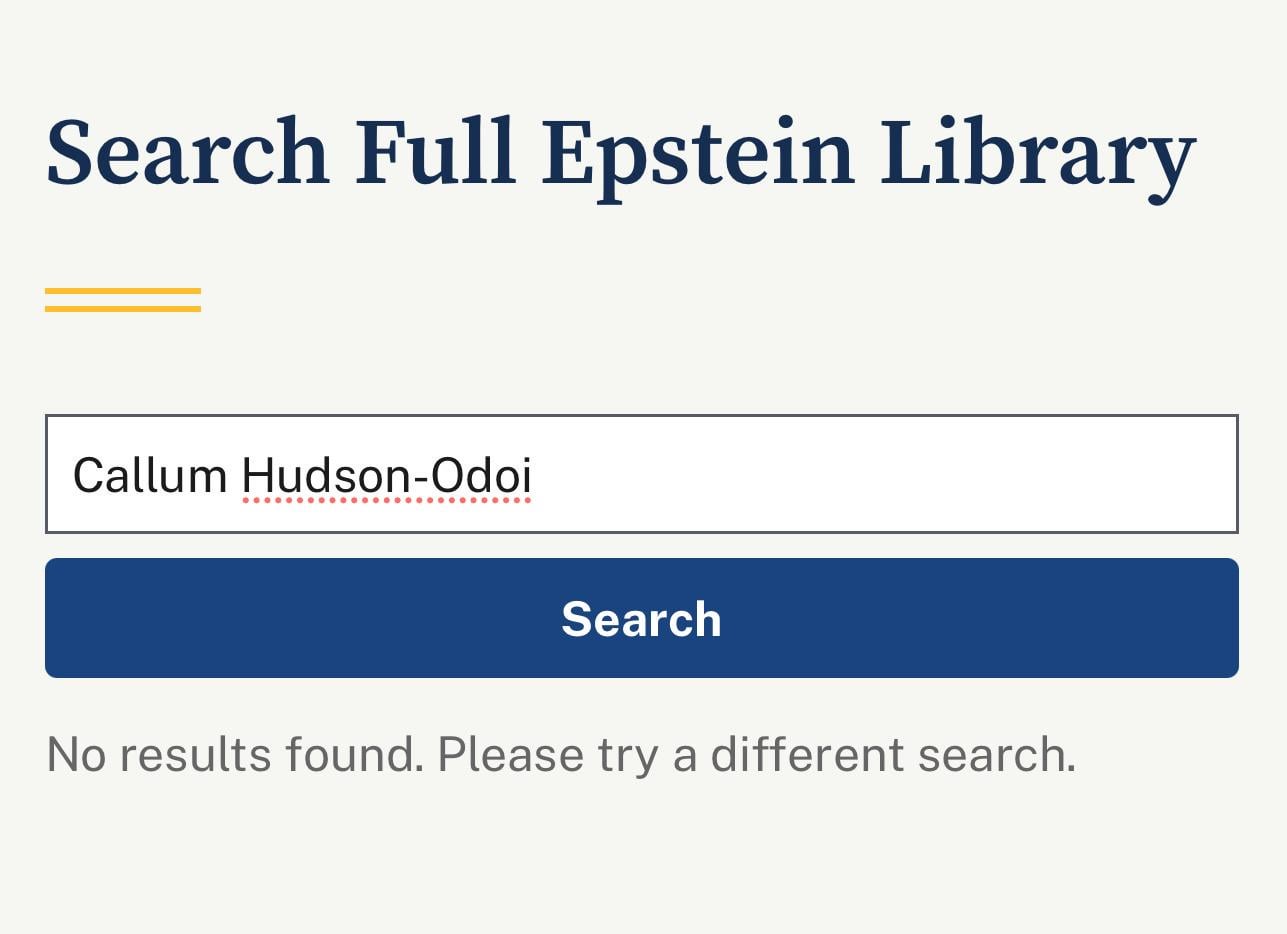This screenshot has height=934, width=1287.
Task: Click the word Epstein in the heading
Action: [x=698, y=153]
